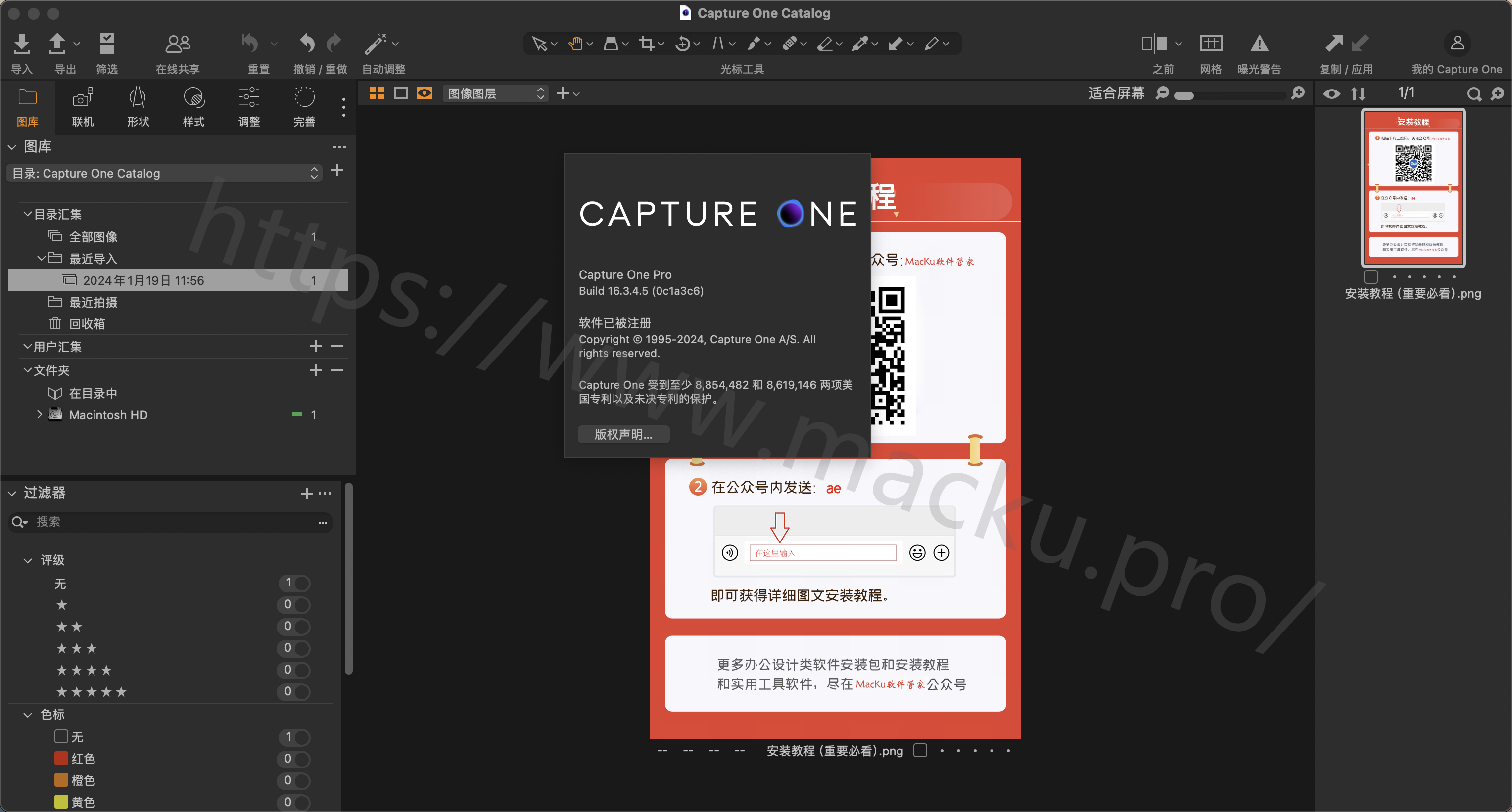Select the Keystone tool

(x=718, y=44)
